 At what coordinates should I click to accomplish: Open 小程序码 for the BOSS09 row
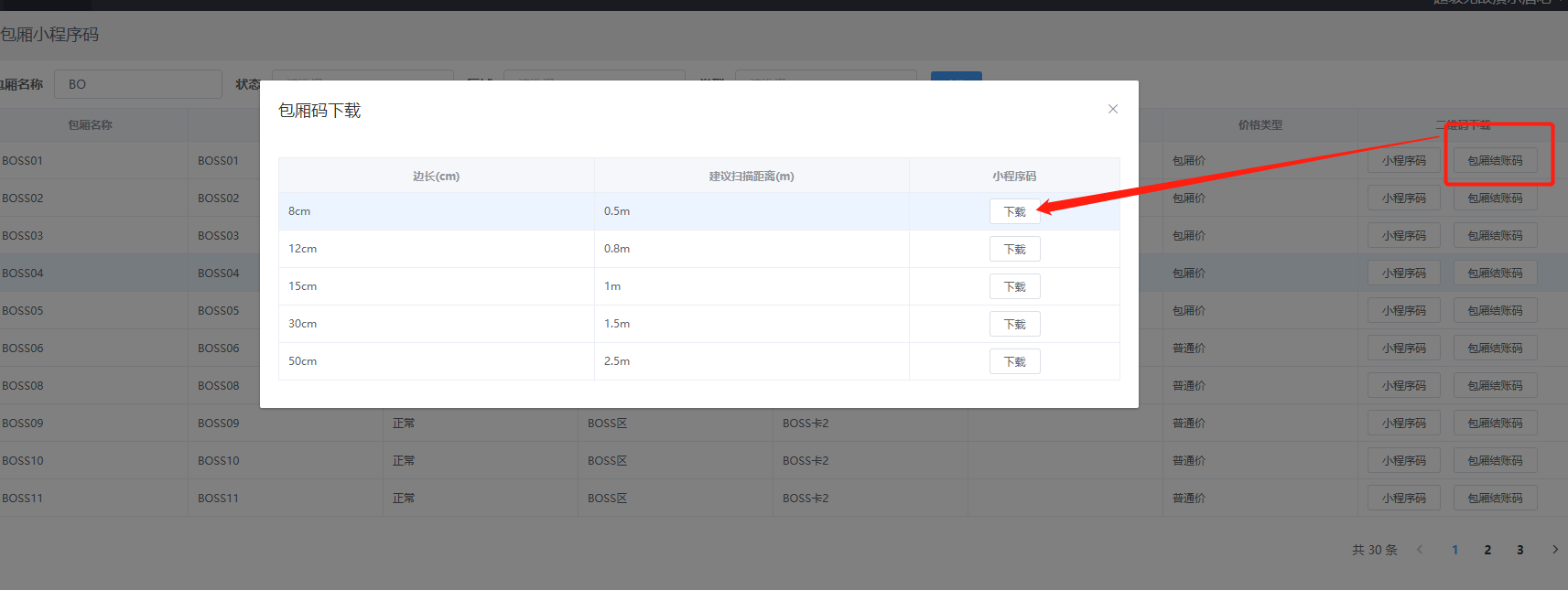(x=1404, y=423)
